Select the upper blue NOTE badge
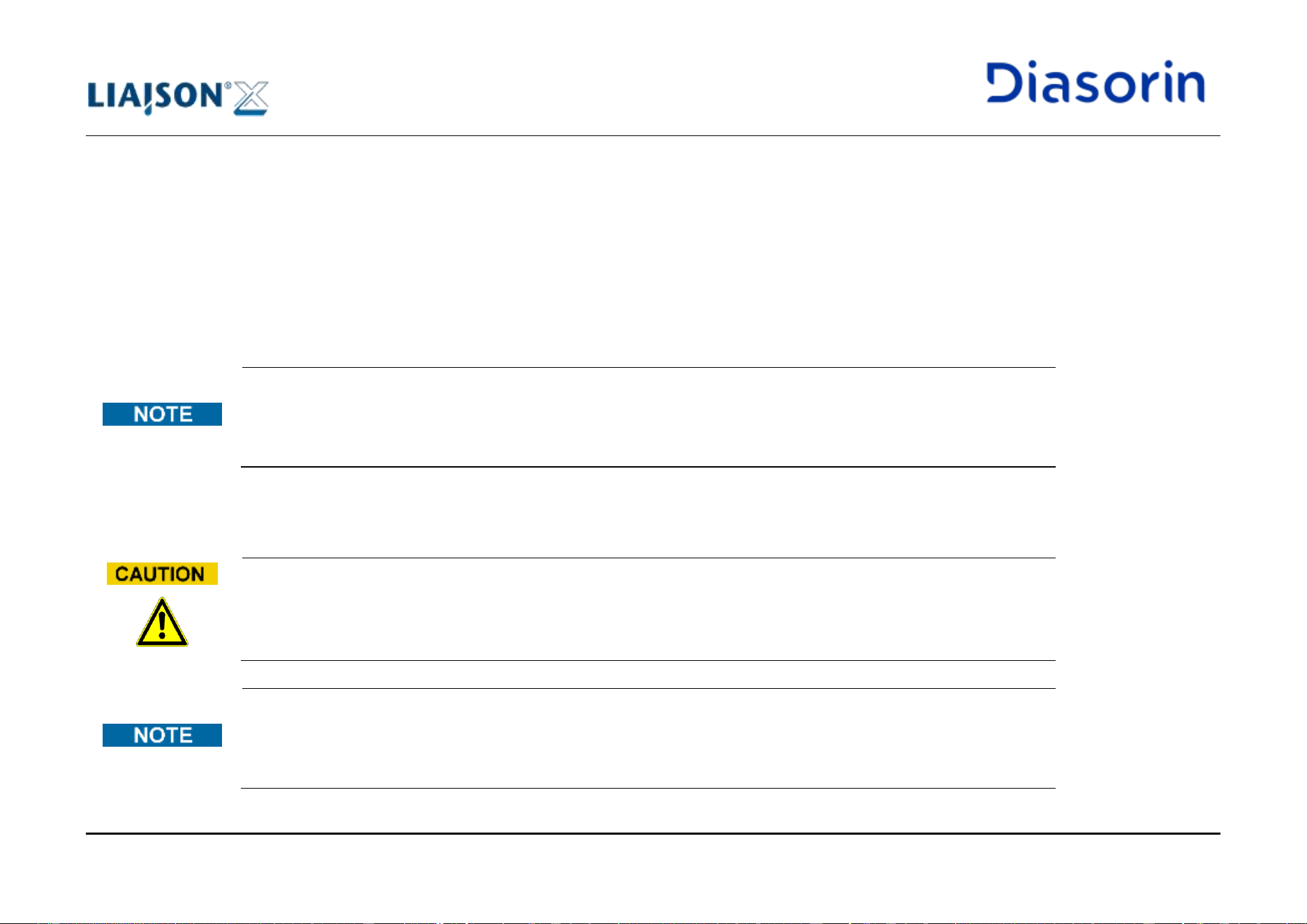This screenshot has height=924, width=1307. tap(162, 414)
